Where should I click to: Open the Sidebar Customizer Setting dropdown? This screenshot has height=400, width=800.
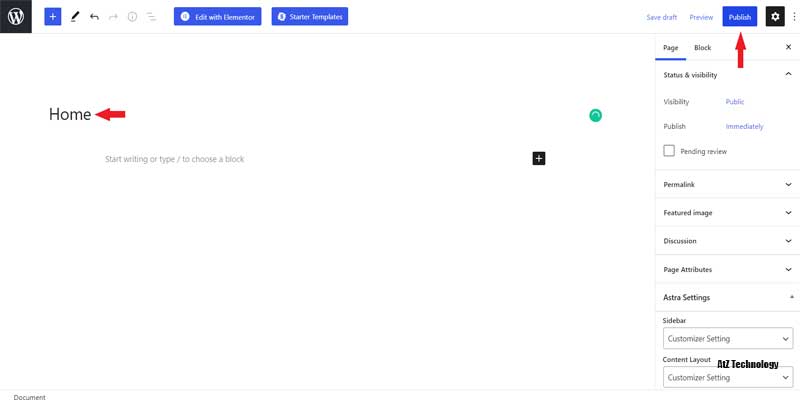728,338
